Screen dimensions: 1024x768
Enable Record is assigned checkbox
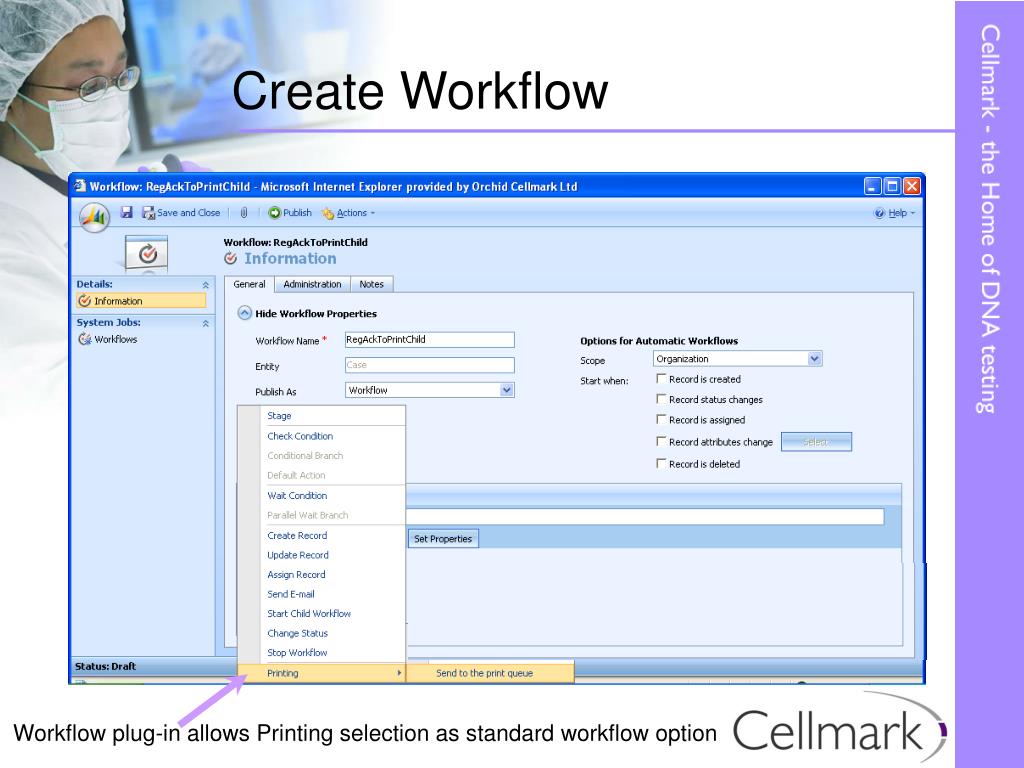click(x=662, y=419)
